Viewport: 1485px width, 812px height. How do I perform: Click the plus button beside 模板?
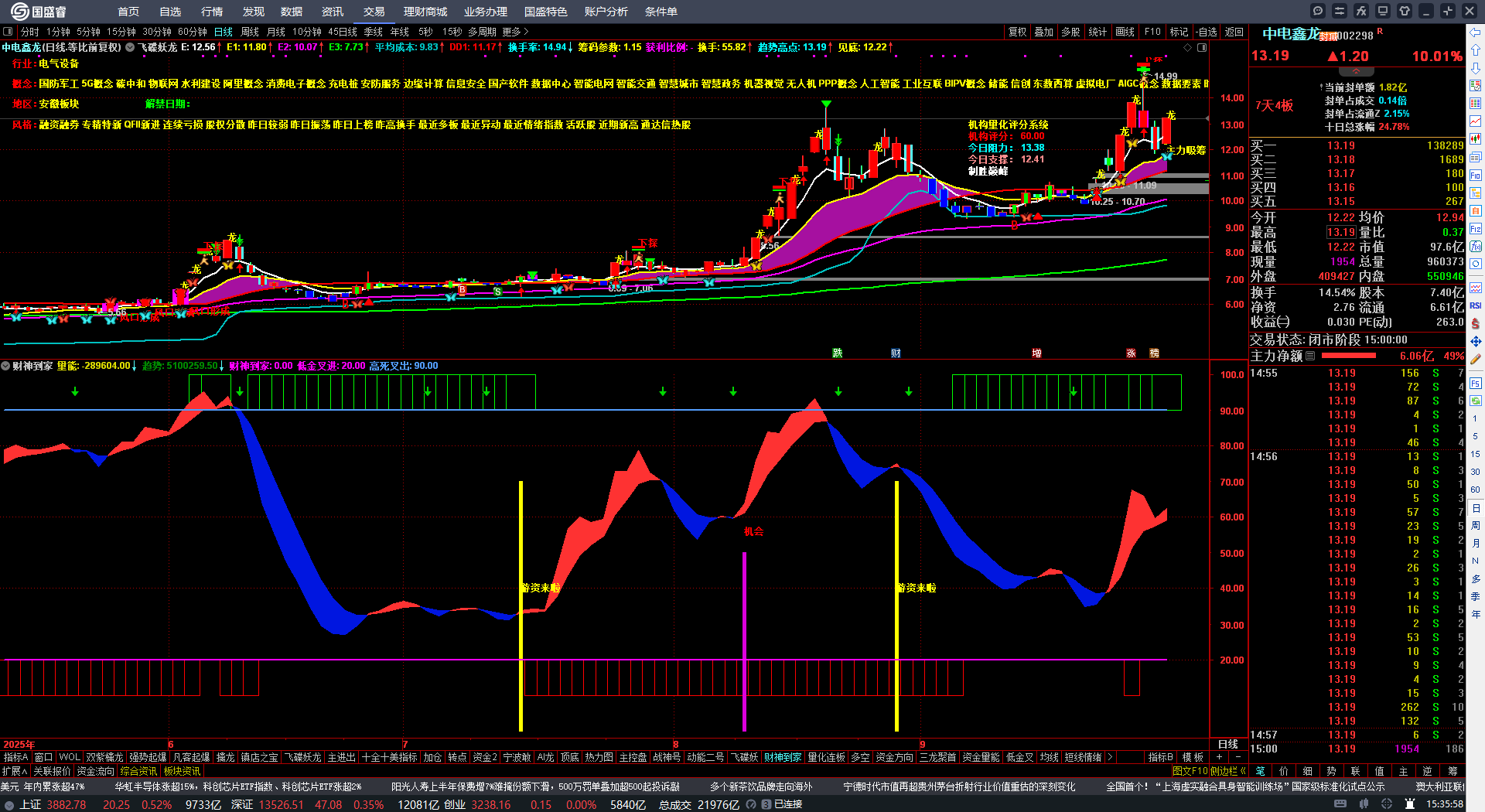(x=1220, y=757)
